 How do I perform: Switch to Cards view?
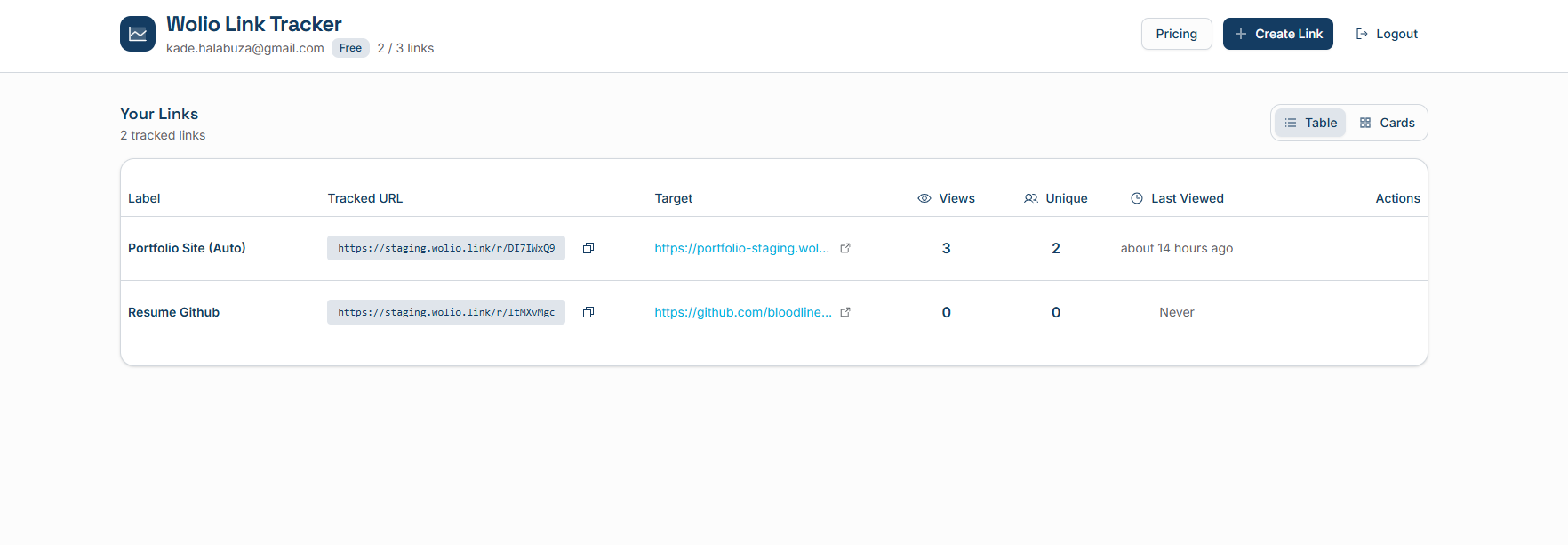coord(1387,123)
